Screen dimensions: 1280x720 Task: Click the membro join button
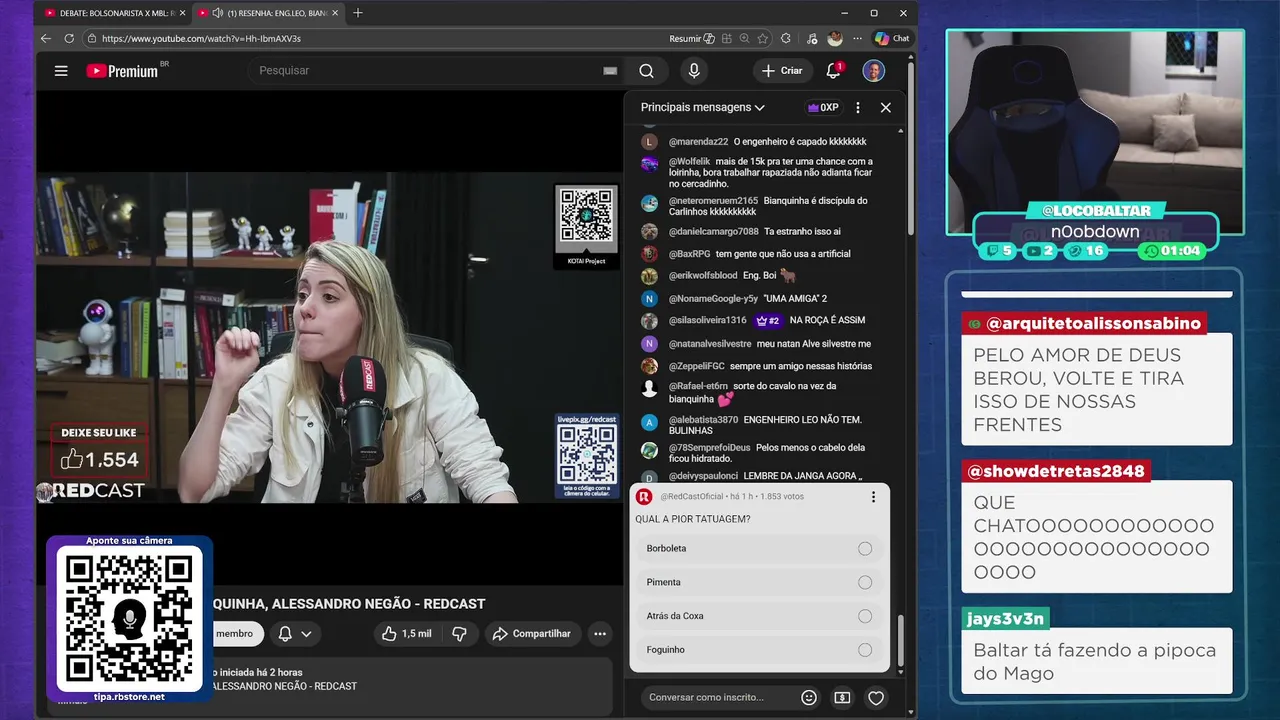click(235, 634)
